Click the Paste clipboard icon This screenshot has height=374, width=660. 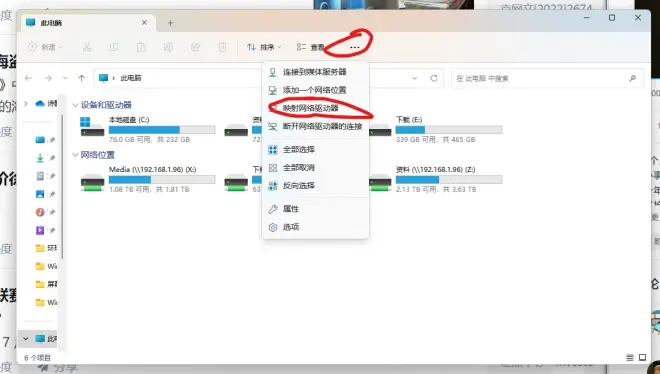[141, 47]
